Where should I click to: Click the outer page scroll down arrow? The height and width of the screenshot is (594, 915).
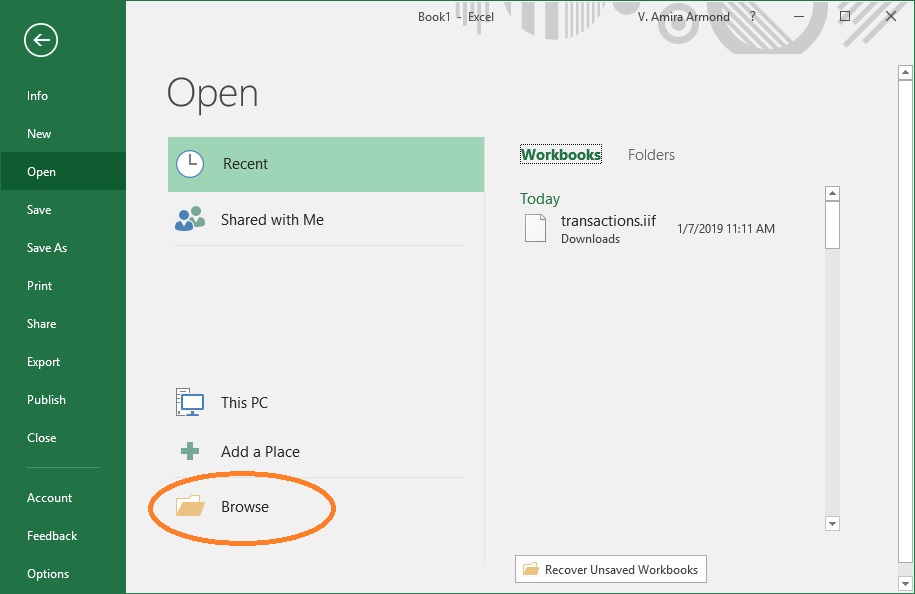tap(905, 583)
